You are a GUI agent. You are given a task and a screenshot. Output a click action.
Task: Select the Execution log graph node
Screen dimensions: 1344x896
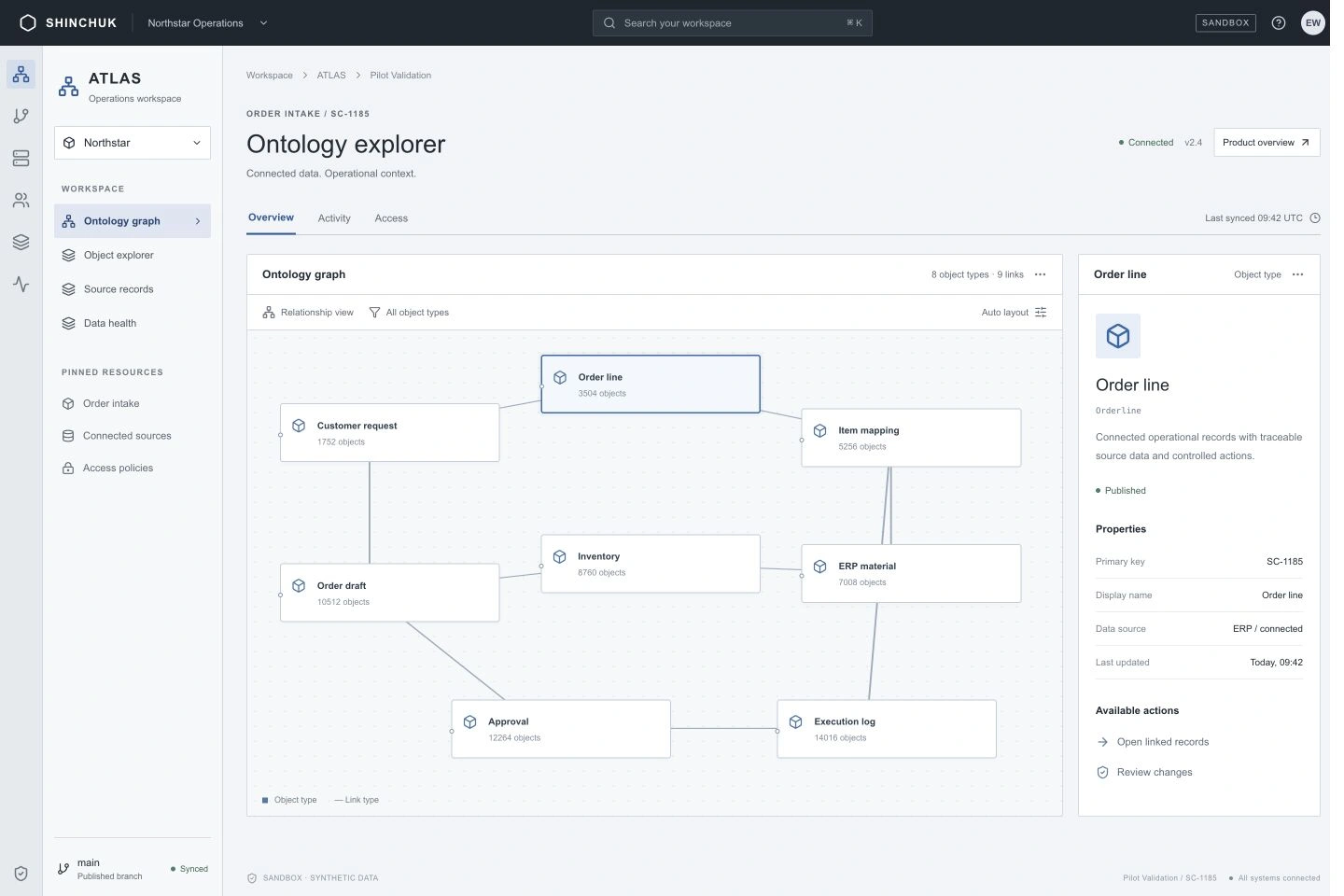[887, 729]
